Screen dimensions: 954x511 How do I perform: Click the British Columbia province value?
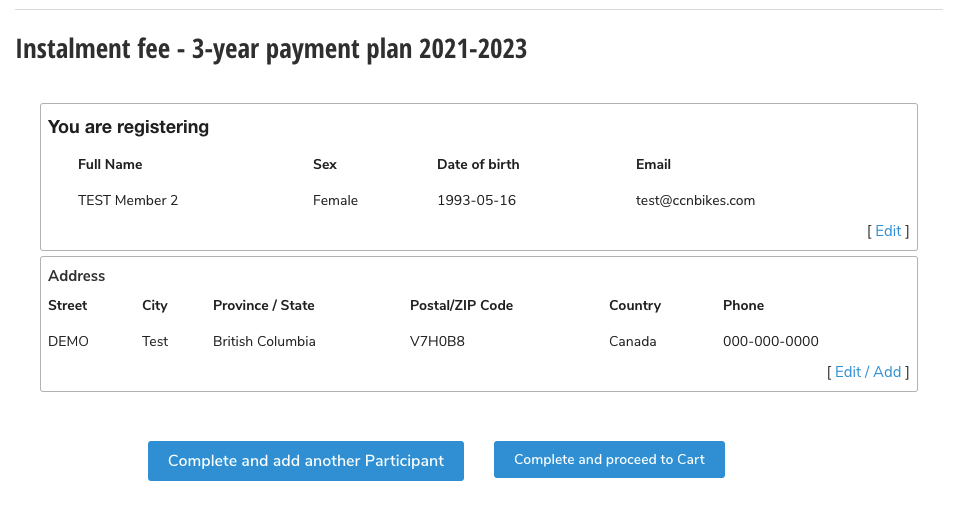coord(264,341)
